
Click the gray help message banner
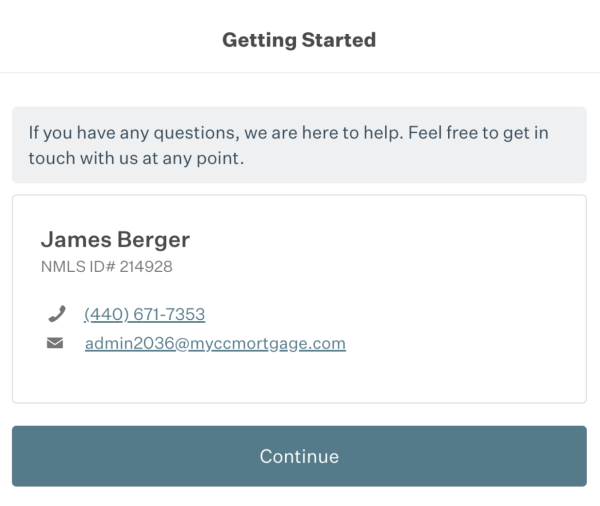pos(299,146)
